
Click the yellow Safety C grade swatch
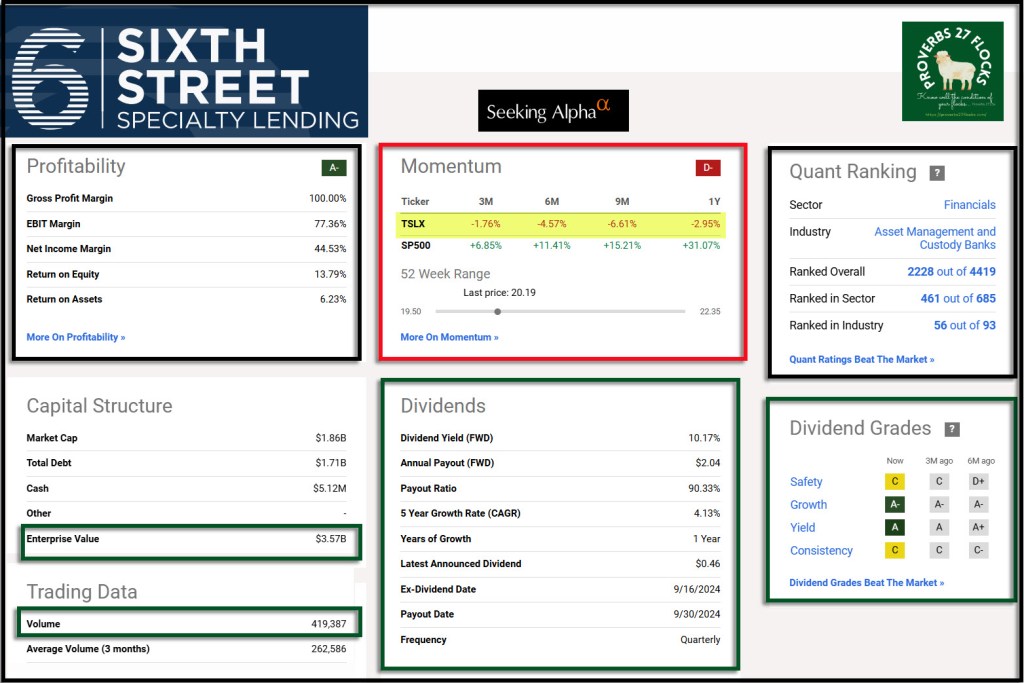tap(895, 482)
